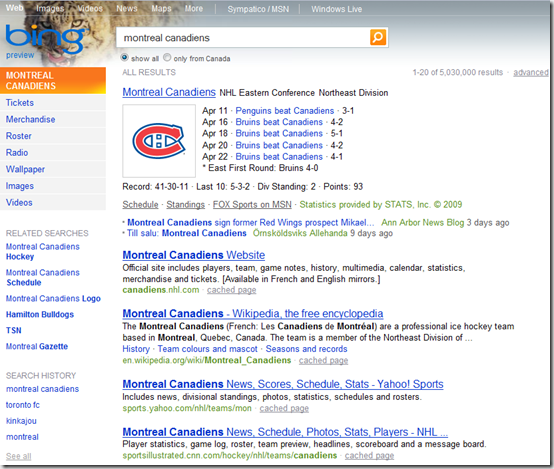Choose Wallpaper in the sidebar
The image size is (554, 469).
pyautogui.click(x=53, y=169)
